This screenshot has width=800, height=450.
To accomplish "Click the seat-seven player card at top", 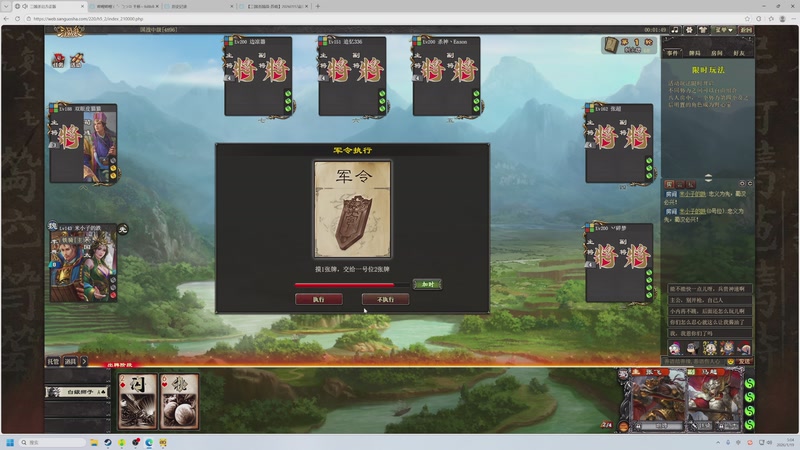I will (x=258, y=76).
